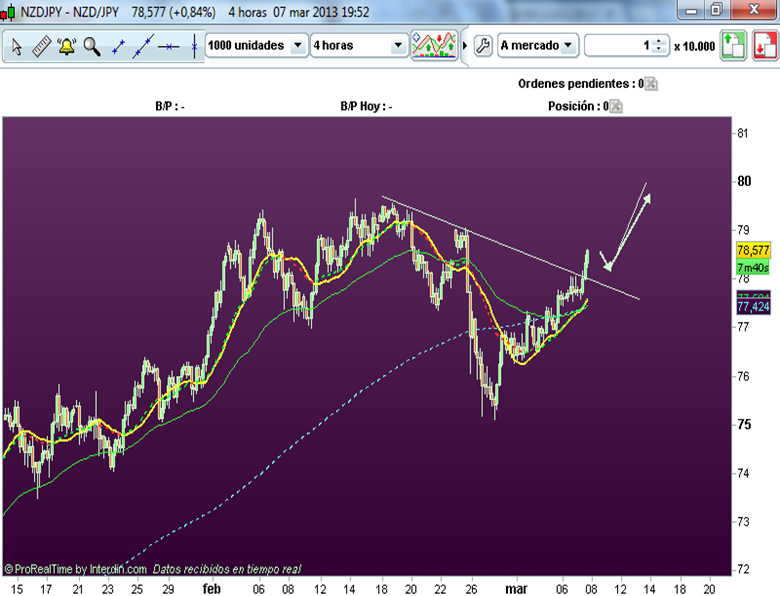This screenshot has height=596, width=780.
Task: Open the 4 horas timeframe dropdown
Action: 358,45
